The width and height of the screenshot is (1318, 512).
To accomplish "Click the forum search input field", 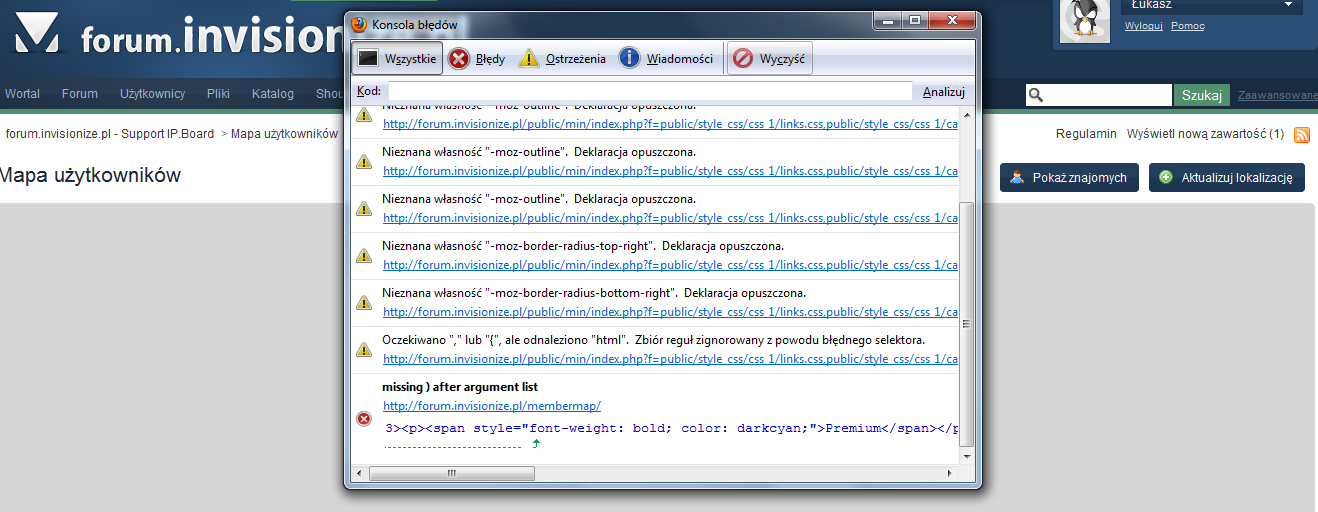I will coord(1107,95).
